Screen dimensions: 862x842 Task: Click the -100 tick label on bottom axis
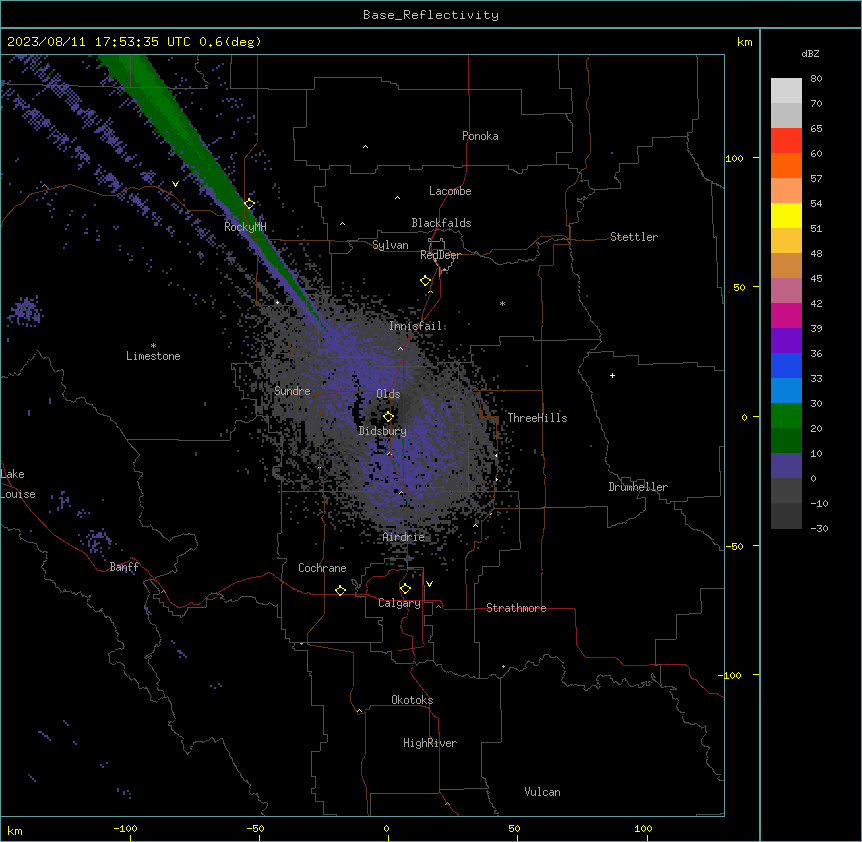click(x=125, y=828)
